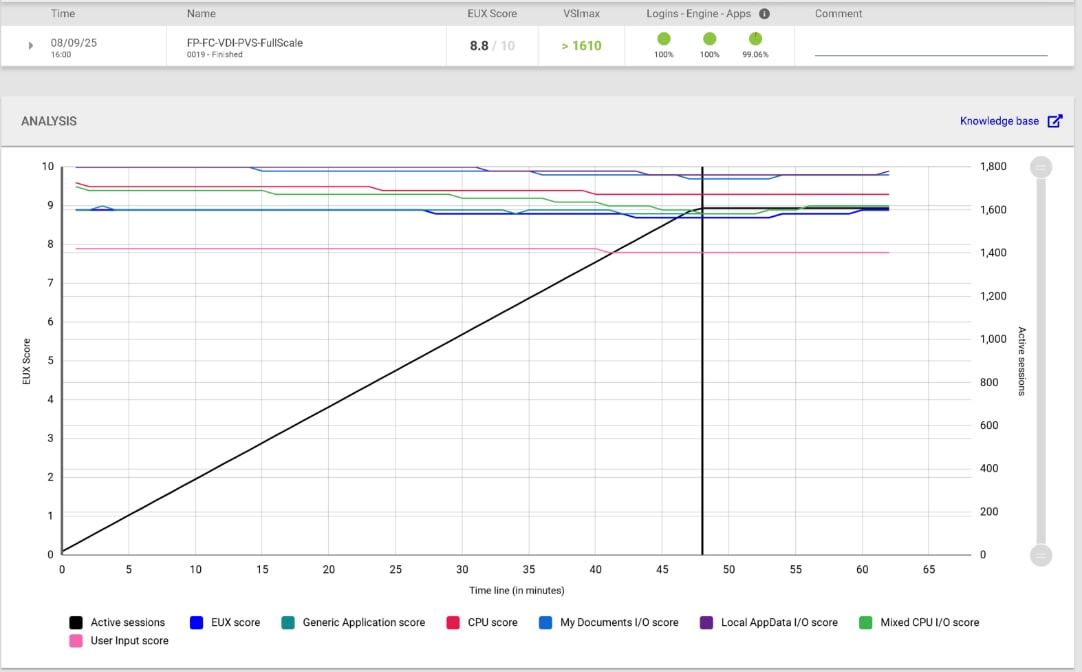Click the Active sessions right axis label

click(1022, 362)
